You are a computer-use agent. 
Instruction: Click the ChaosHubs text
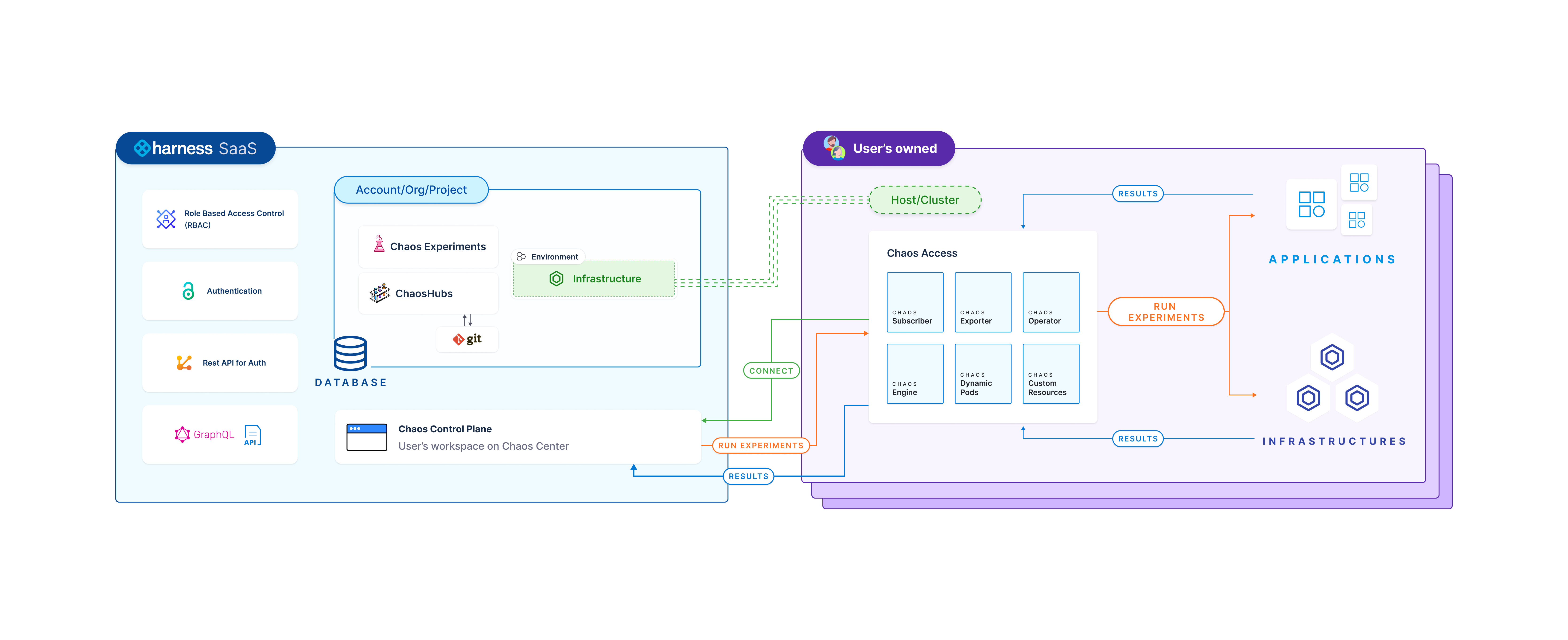tap(424, 293)
